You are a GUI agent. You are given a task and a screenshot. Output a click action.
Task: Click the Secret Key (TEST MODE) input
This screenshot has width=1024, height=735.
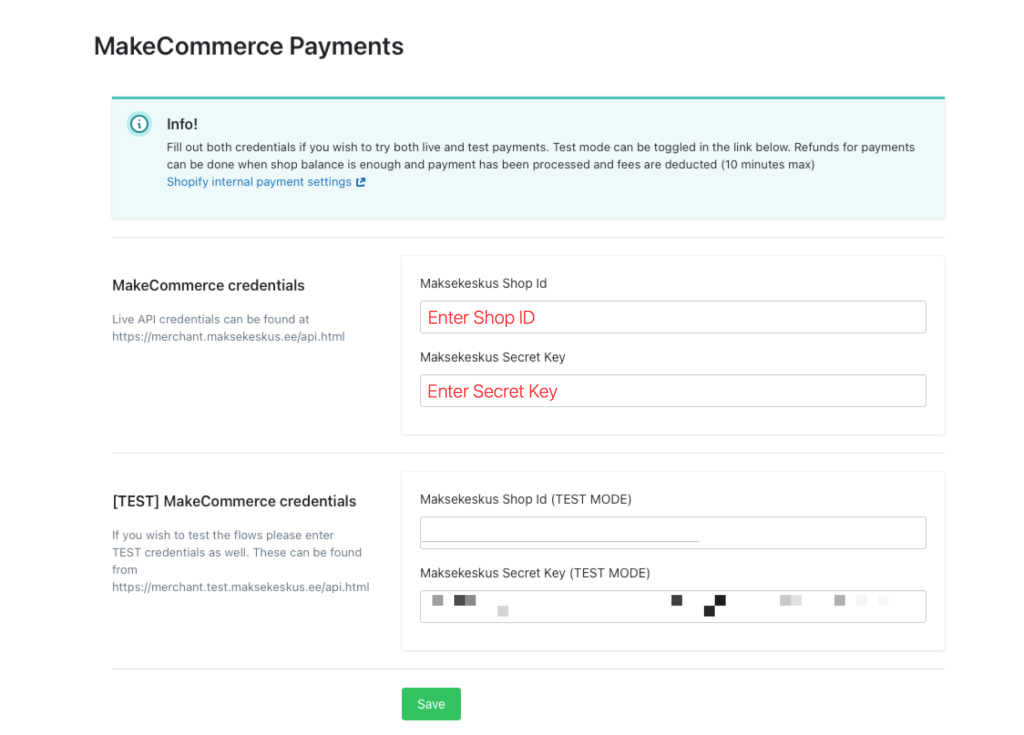(672, 606)
